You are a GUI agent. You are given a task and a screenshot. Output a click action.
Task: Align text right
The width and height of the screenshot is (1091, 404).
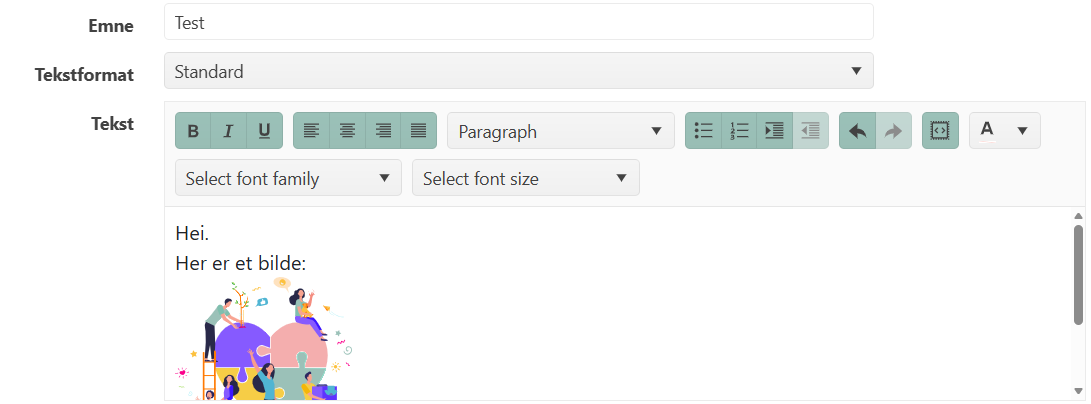[x=383, y=131]
